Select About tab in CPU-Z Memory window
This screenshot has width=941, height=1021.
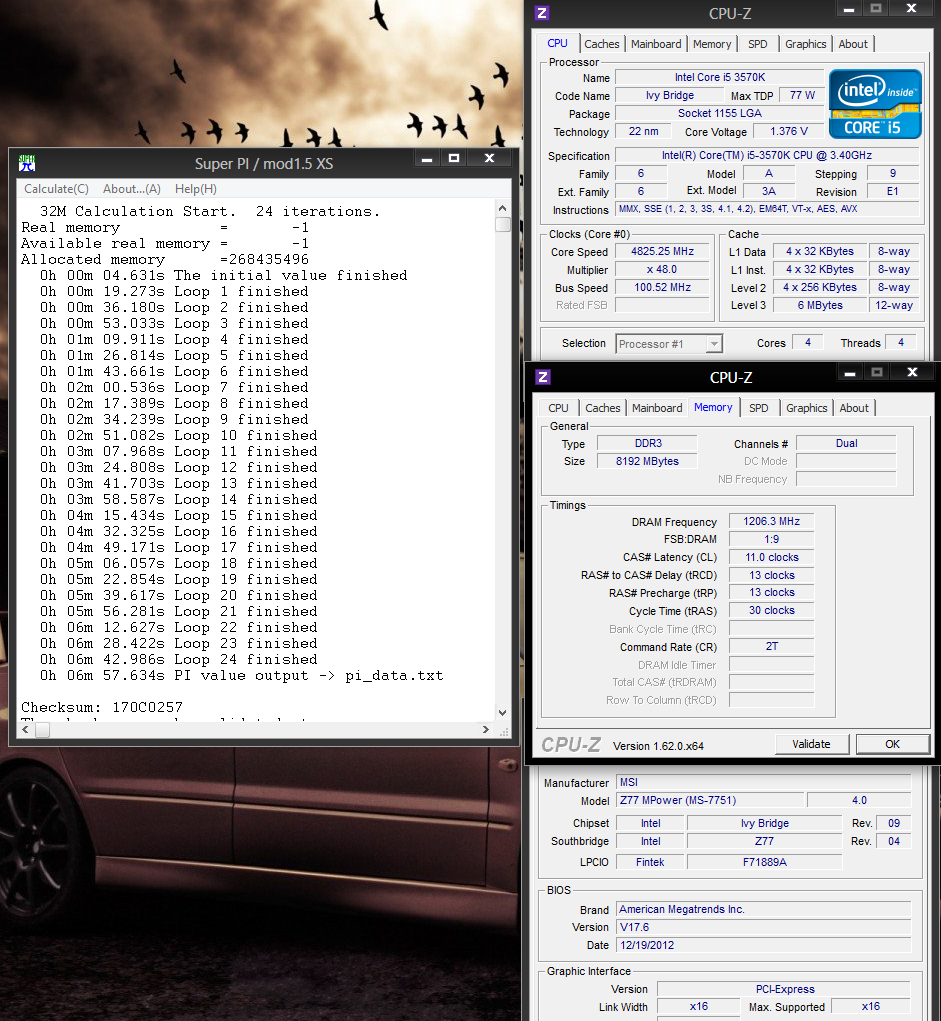[854, 408]
